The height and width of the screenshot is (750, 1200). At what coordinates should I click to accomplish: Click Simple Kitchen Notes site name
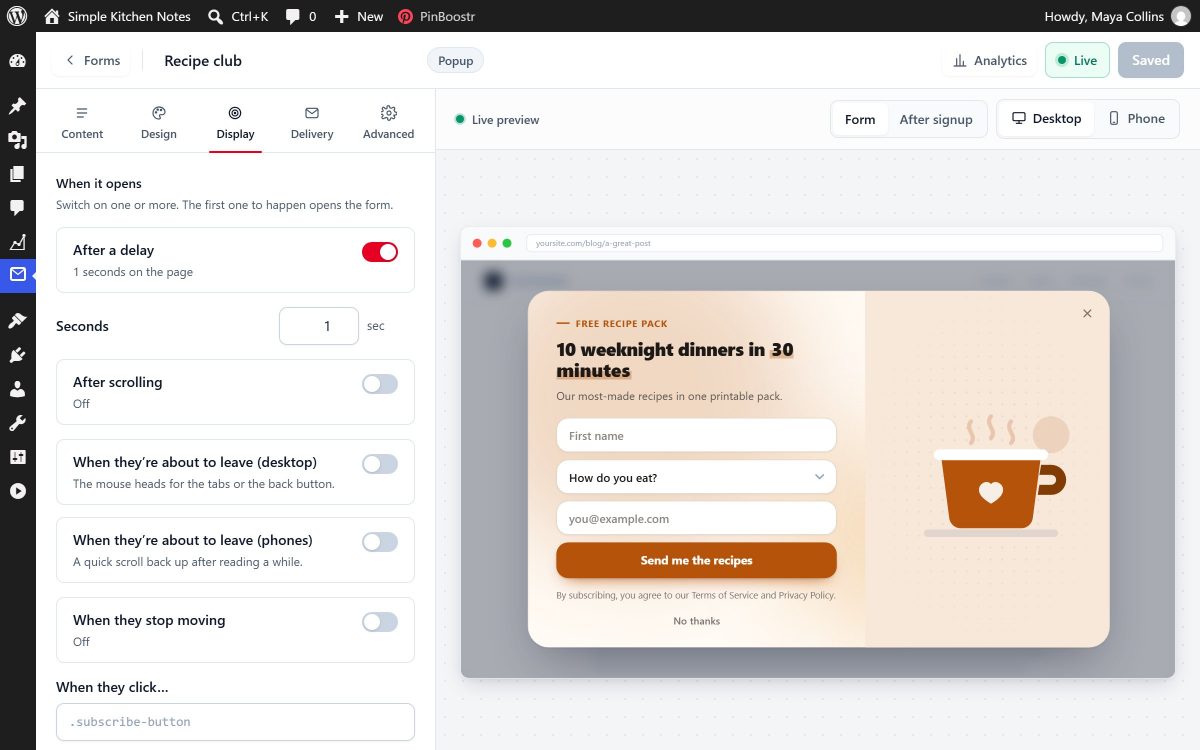pyautogui.click(x=129, y=16)
